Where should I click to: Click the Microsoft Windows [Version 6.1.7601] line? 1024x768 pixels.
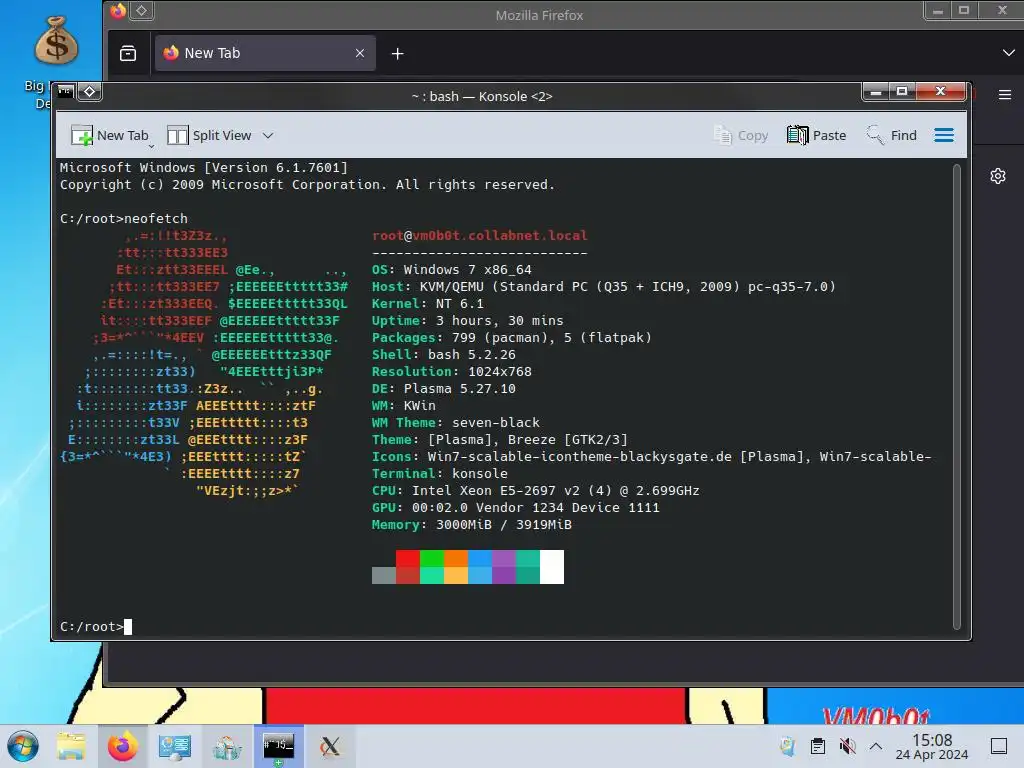(204, 167)
